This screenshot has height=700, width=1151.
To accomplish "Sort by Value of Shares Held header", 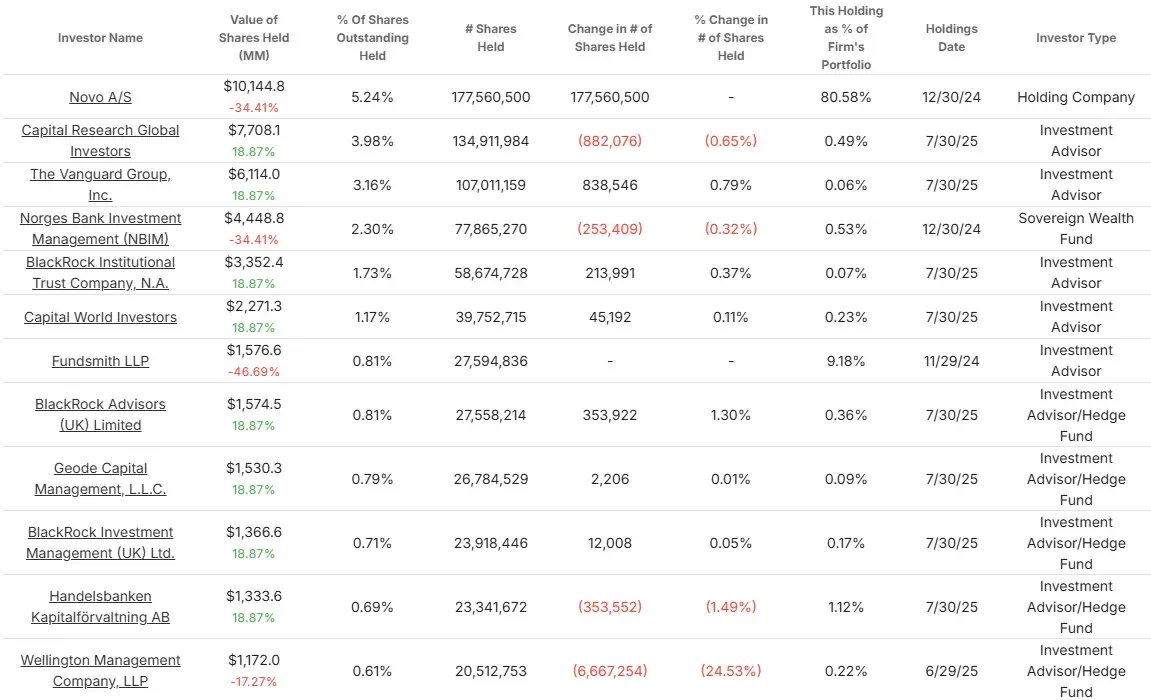I will (x=254, y=37).
